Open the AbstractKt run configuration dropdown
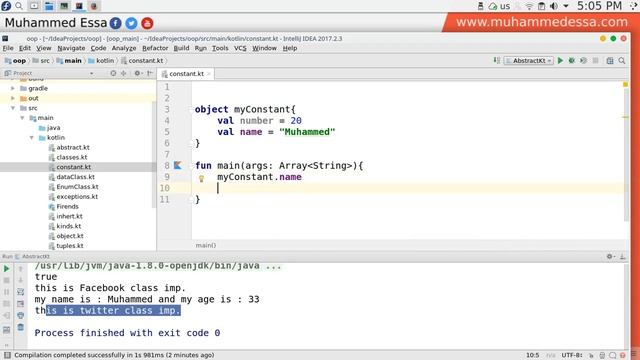 529,60
